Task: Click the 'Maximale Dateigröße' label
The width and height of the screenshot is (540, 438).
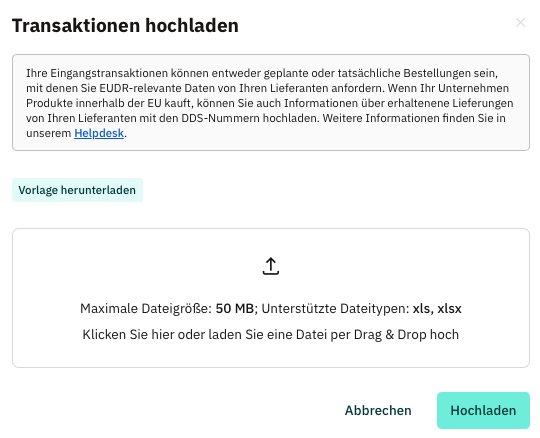Action: [x=145, y=309]
